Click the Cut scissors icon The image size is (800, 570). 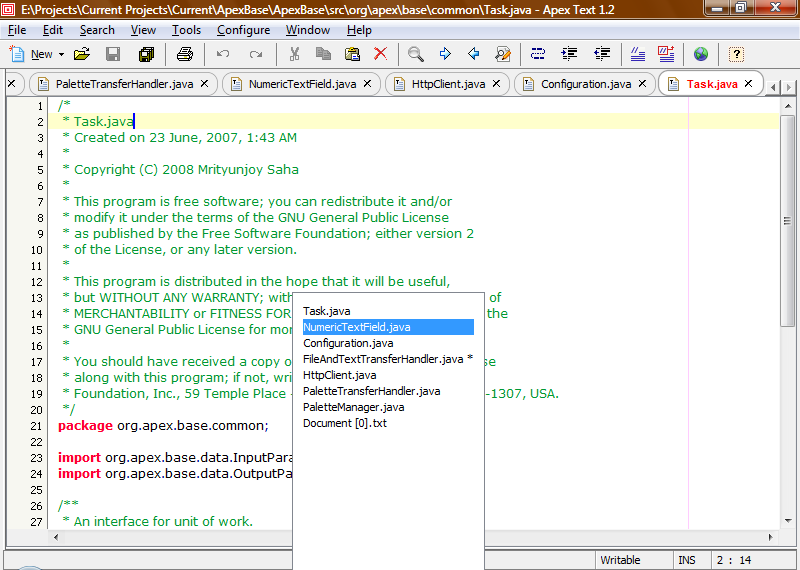(294, 54)
